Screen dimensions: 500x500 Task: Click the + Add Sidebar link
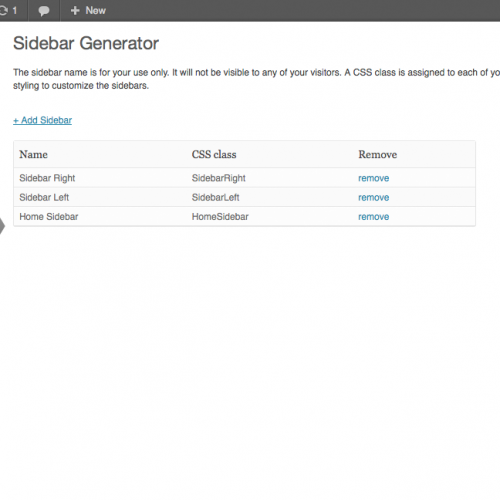(42, 120)
